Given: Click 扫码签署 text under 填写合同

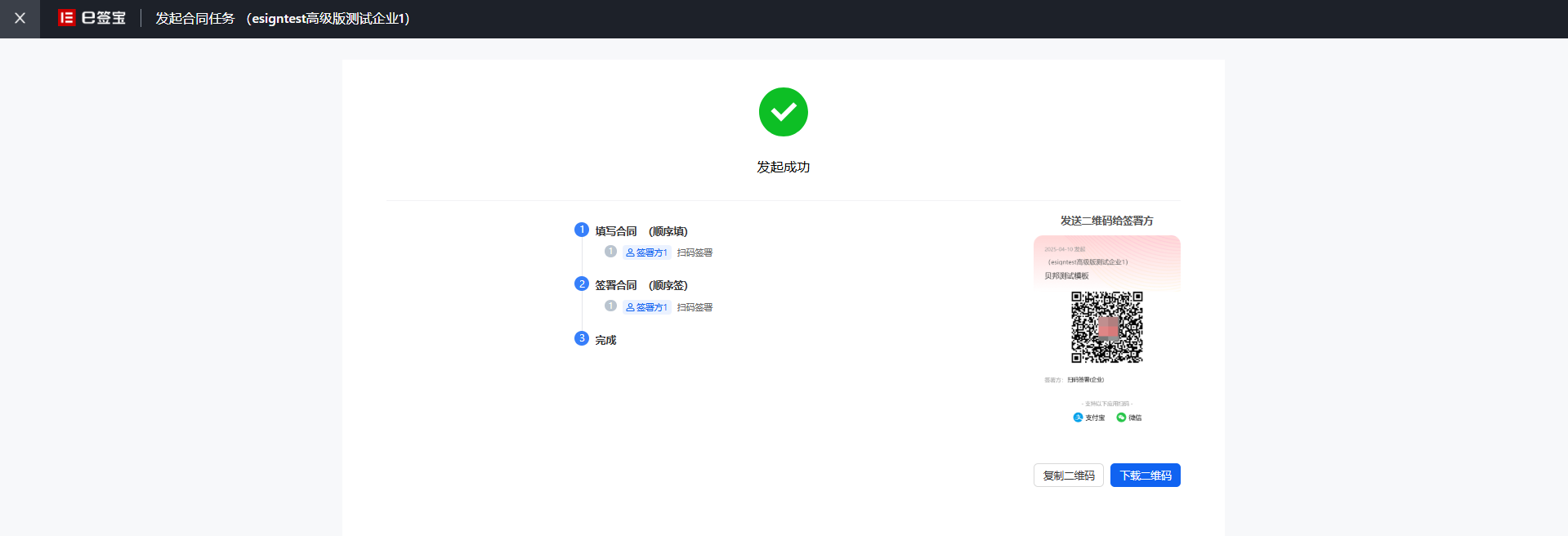Looking at the screenshot, I should (695, 252).
